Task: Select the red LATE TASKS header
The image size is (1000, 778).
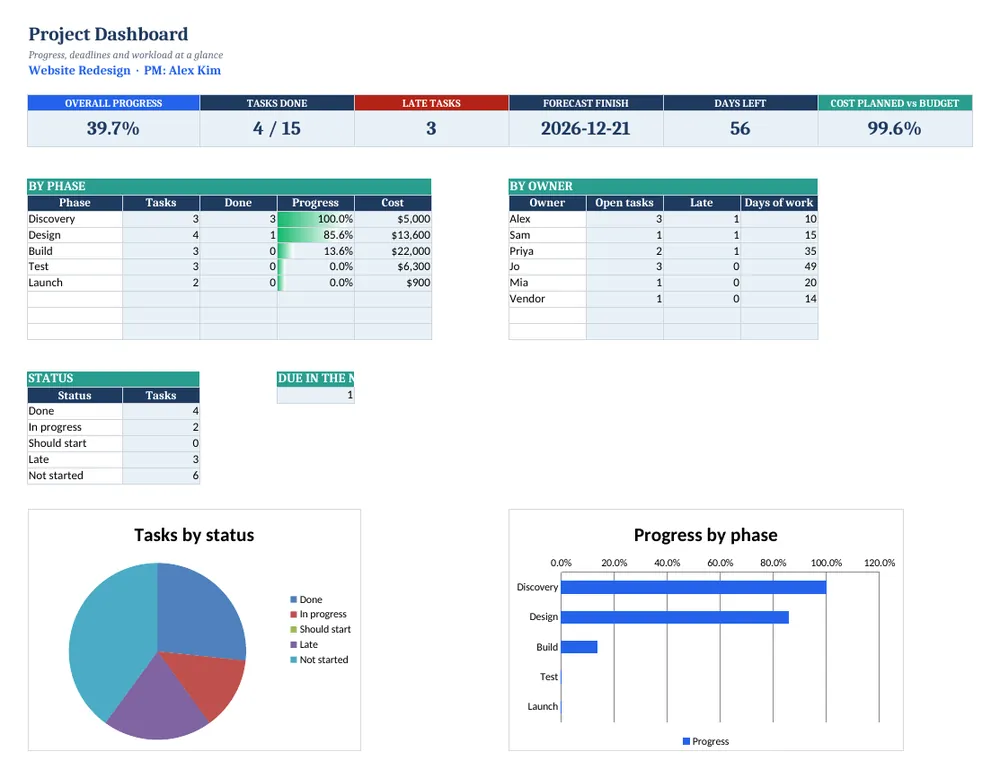Action: (x=431, y=103)
